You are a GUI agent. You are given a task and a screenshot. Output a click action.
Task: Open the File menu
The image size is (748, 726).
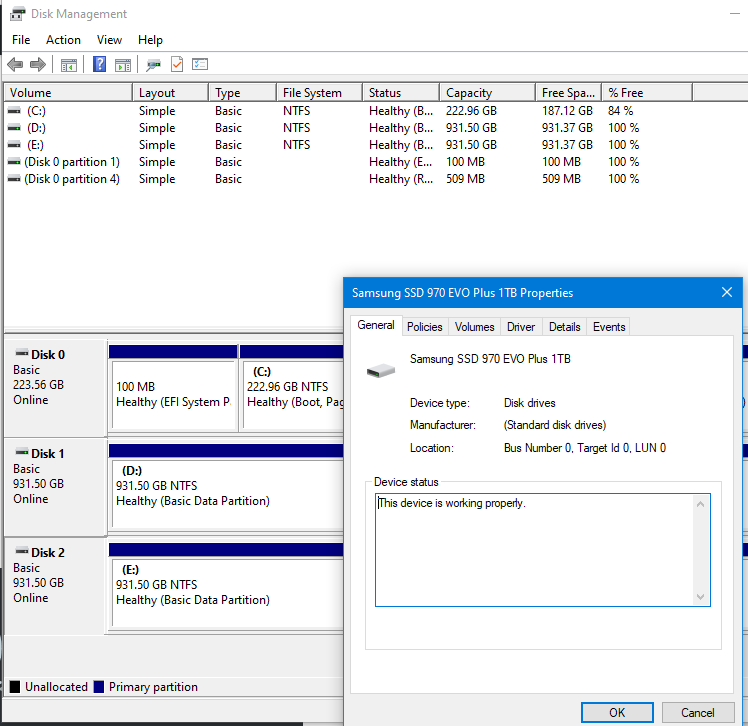tap(21, 40)
